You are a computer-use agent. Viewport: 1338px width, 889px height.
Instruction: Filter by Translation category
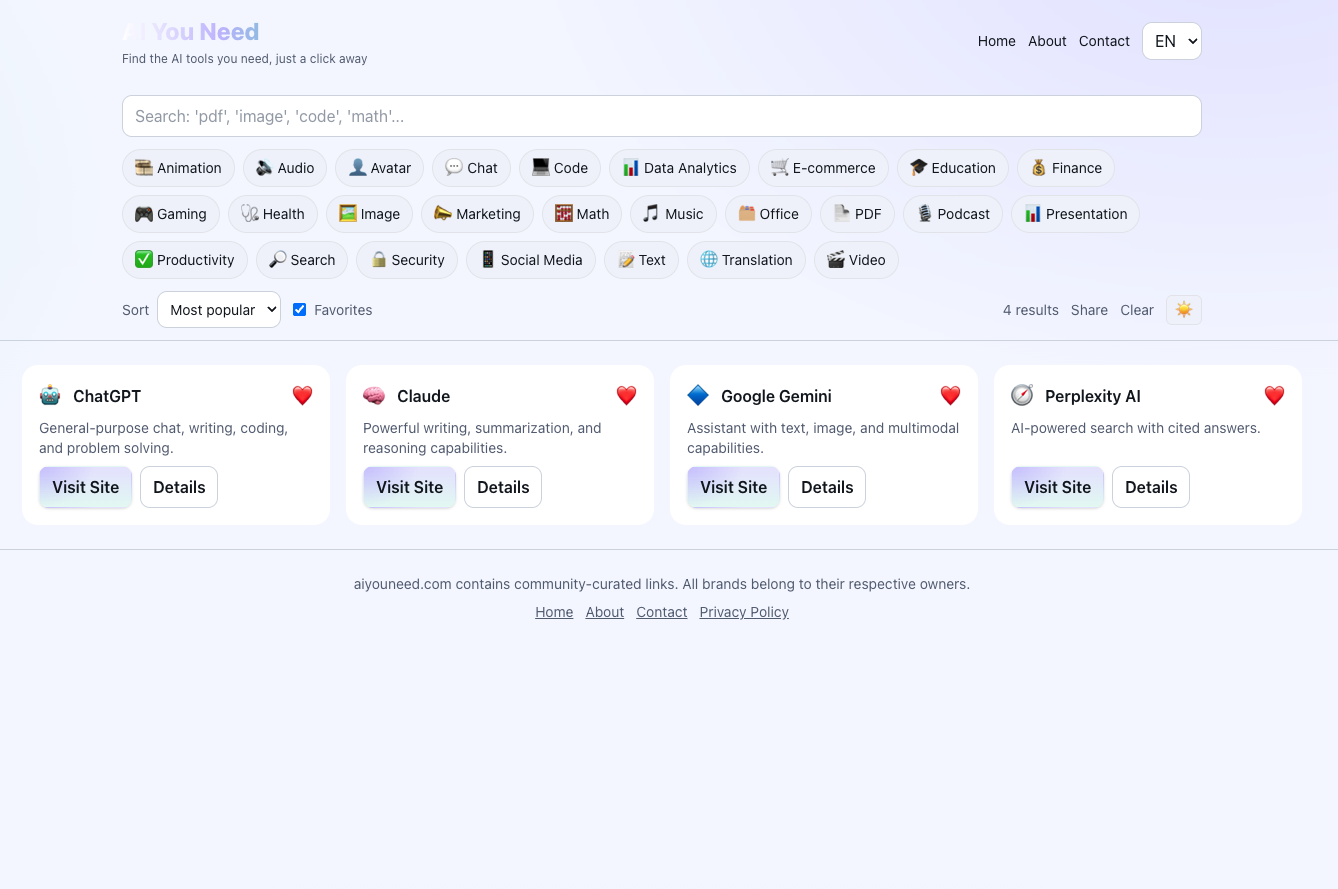pyautogui.click(x=746, y=260)
